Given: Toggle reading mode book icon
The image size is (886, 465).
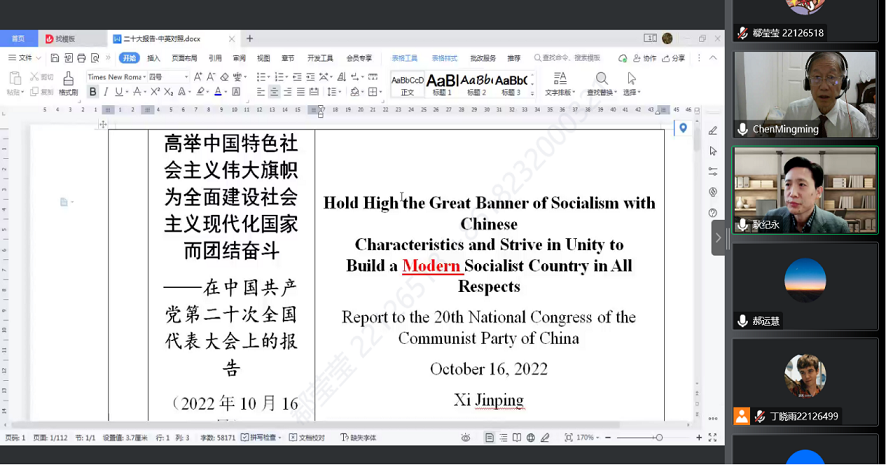Looking at the screenshot, I should coord(517,437).
